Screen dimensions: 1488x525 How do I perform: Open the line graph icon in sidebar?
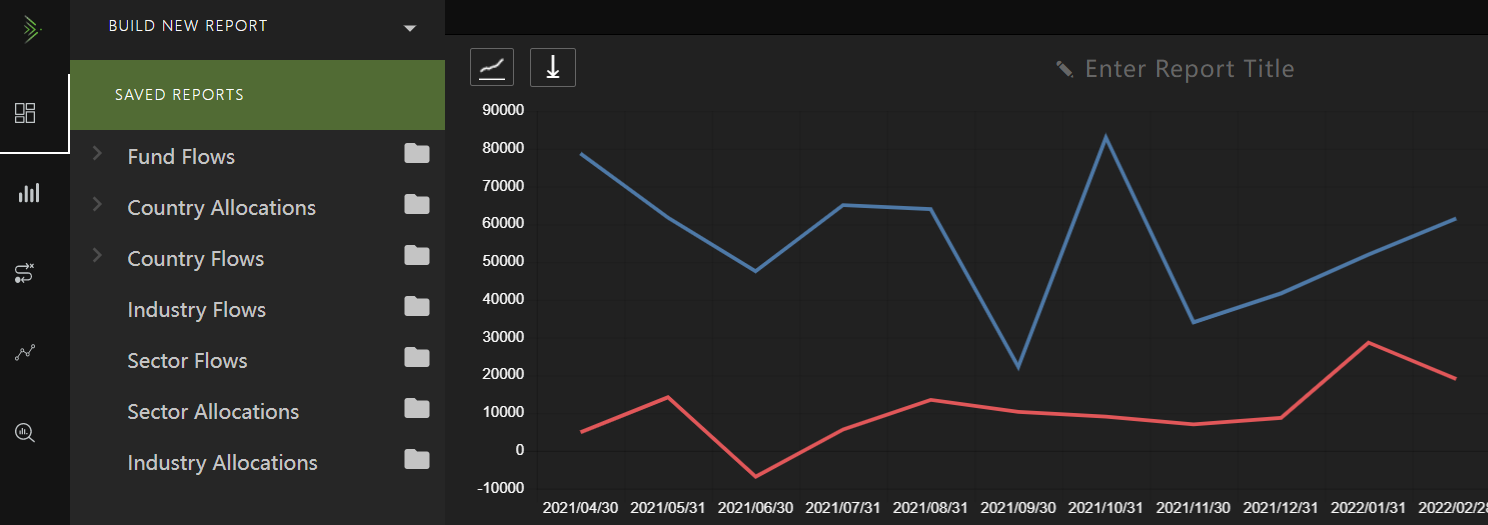pos(25,352)
